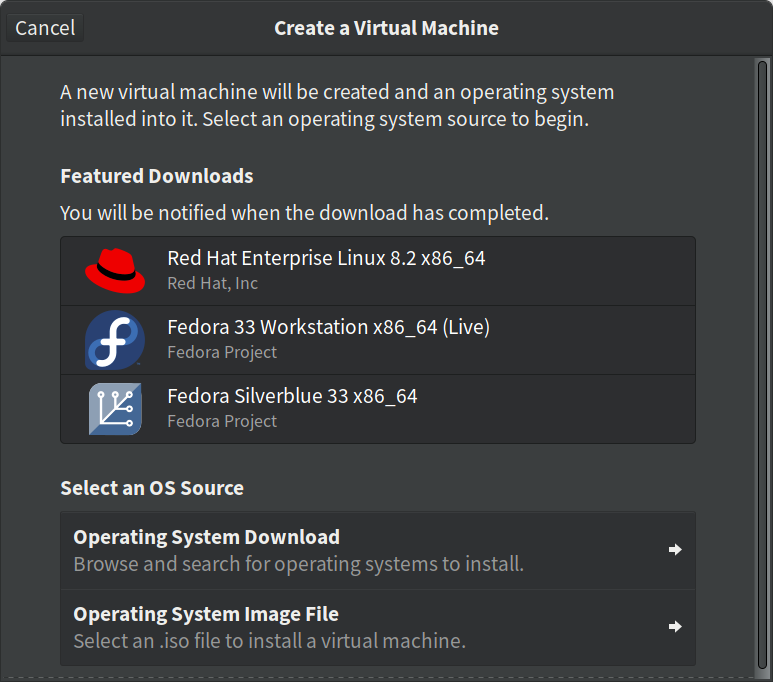This screenshot has width=773, height=682.
Task: Click "Fedora Project" under Fedora Silverblue
Action: pyautogui.click(x=222, y=421)
